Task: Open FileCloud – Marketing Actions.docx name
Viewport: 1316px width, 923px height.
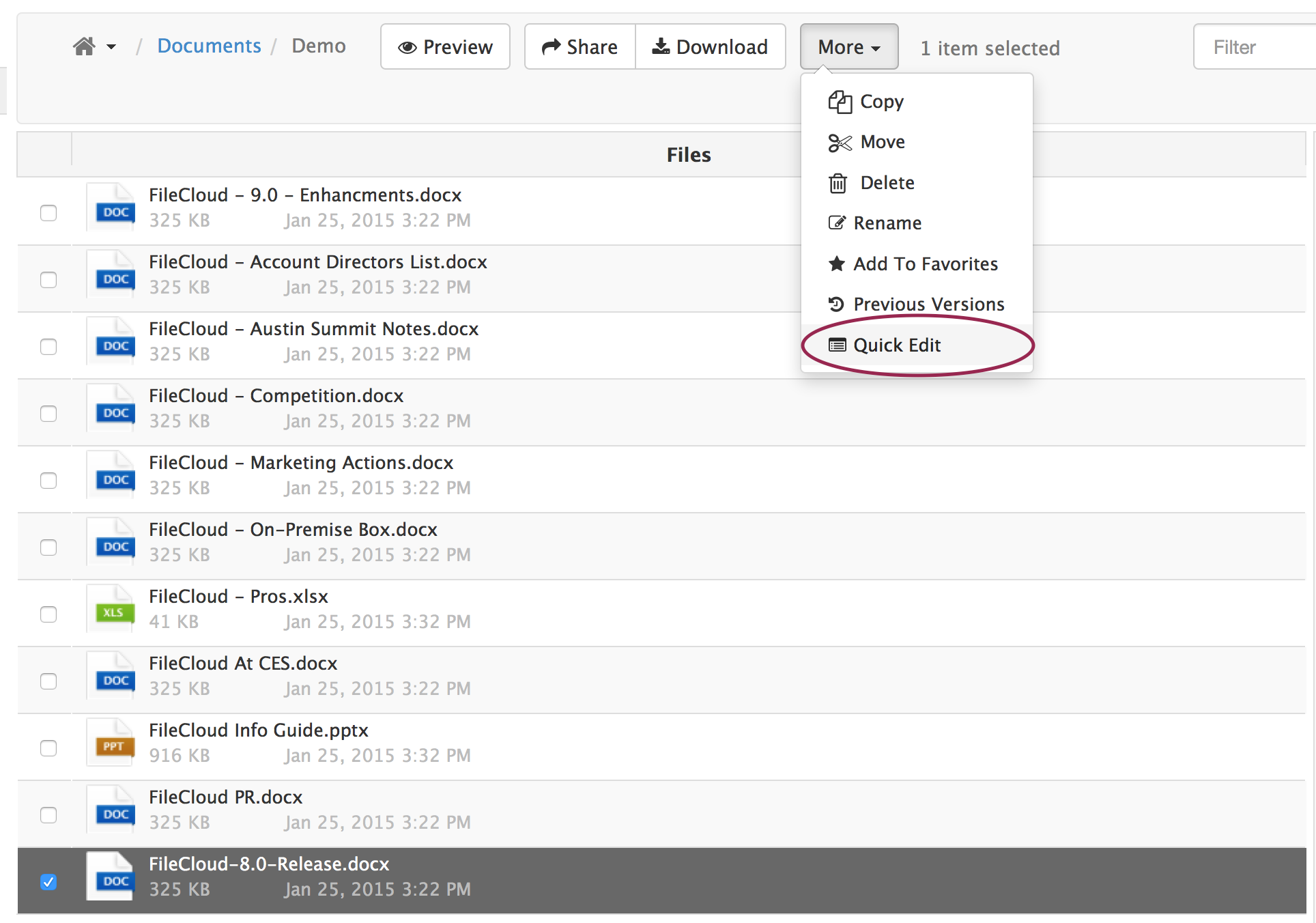Action: pos(301,463)
